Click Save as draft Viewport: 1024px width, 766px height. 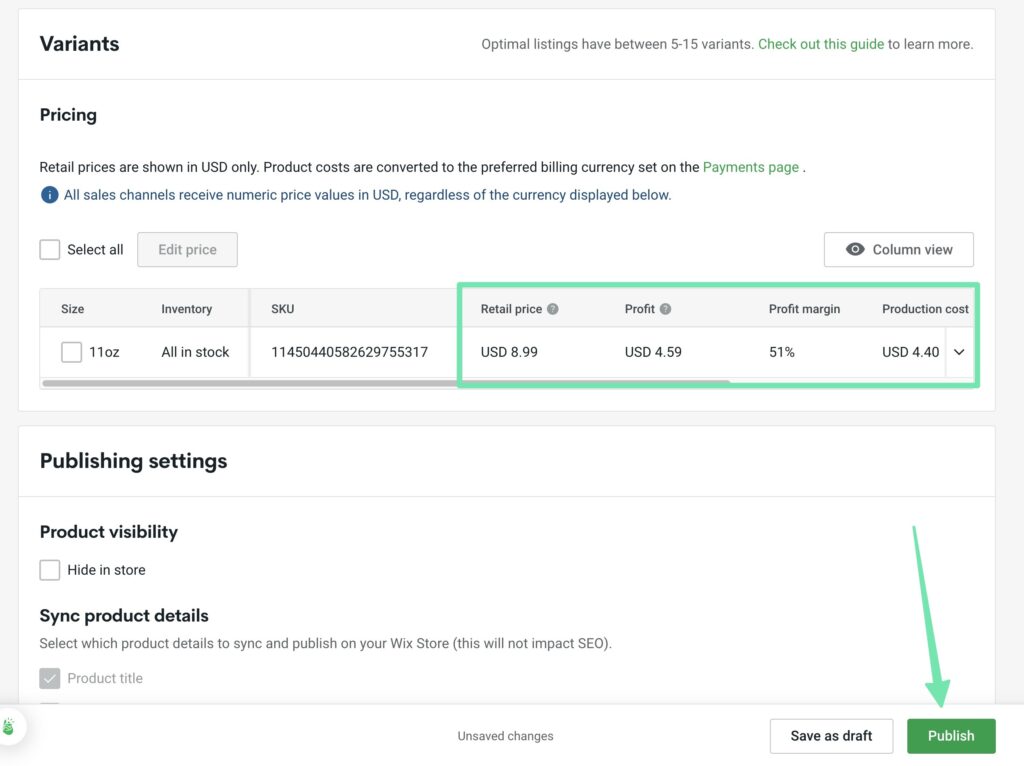tap(831, 736)
